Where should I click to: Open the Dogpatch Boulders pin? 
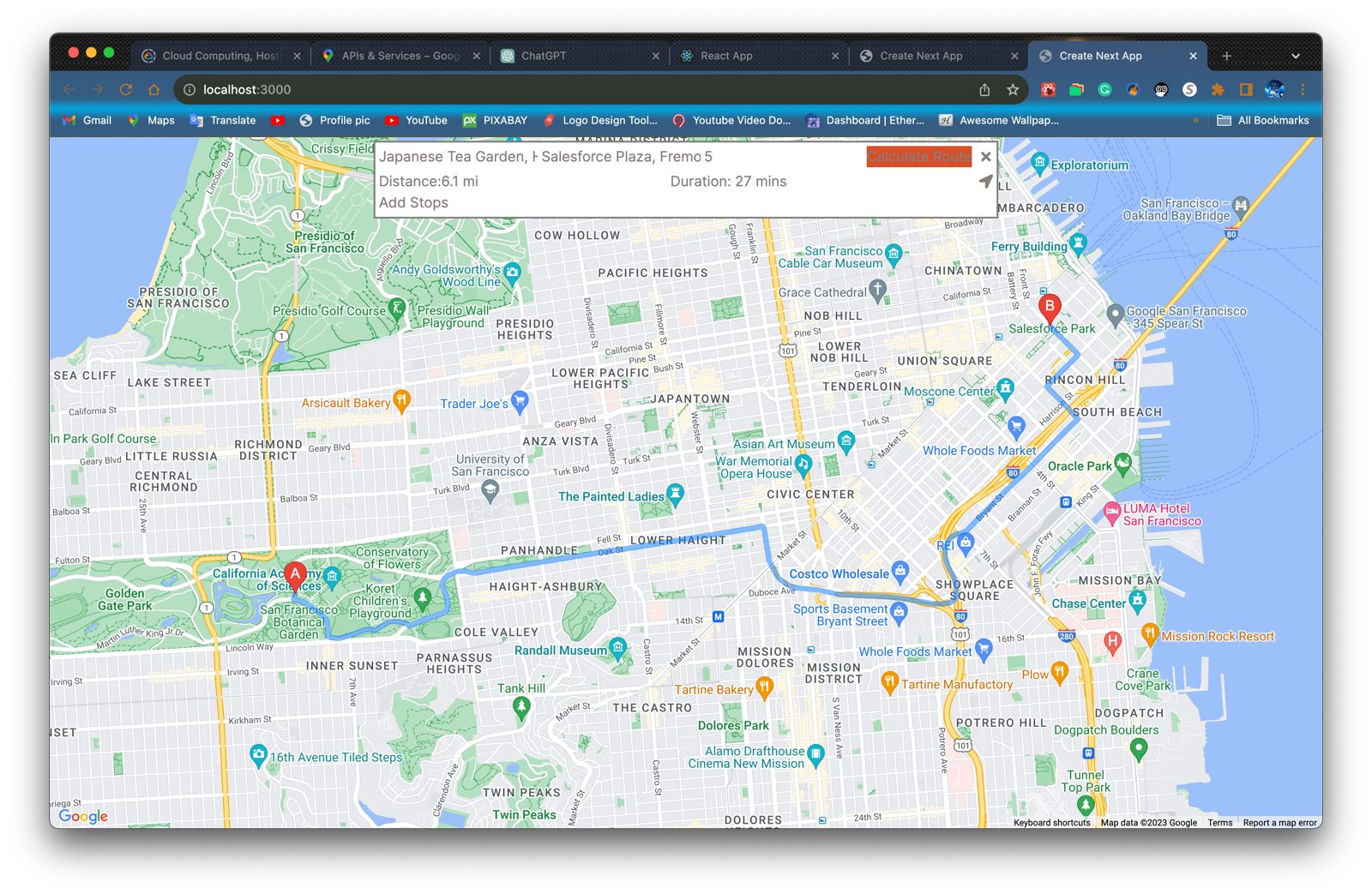1139,749
